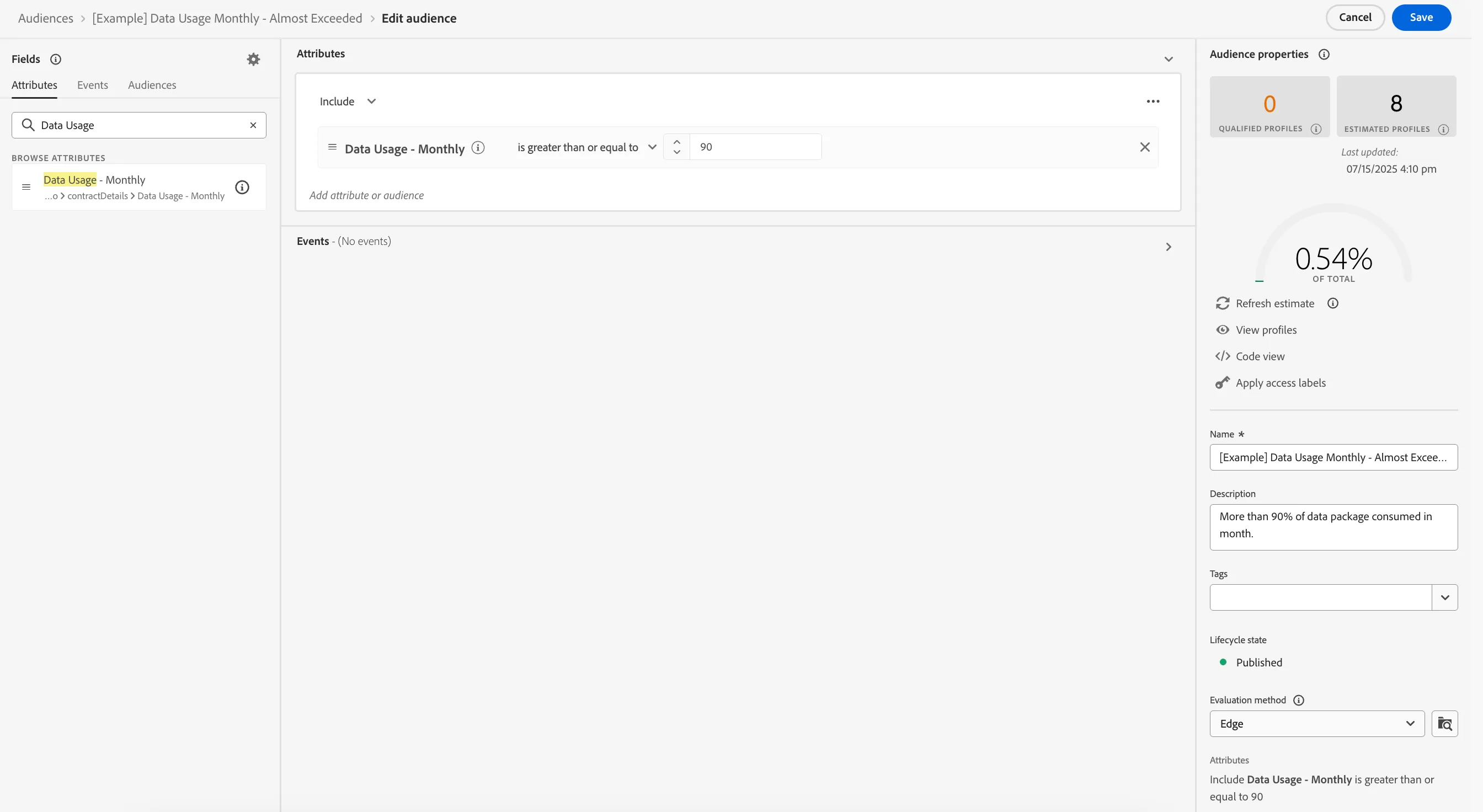Open the Tags dropdown

pos(1444,597)
